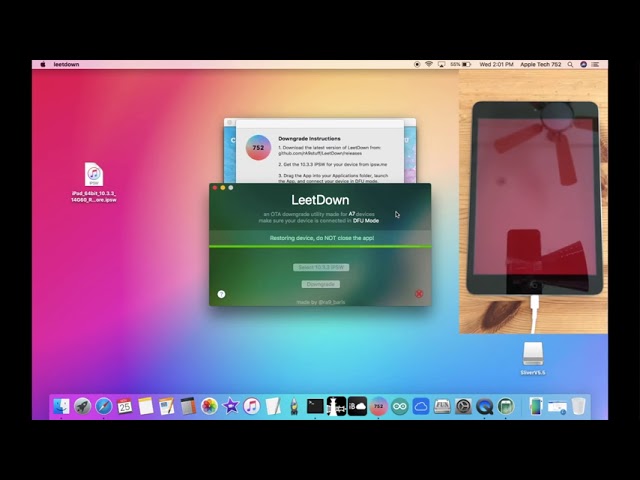Open Photos in the Dock
The width and height of the screenshot is (640, 480).
tap(209, 406)
